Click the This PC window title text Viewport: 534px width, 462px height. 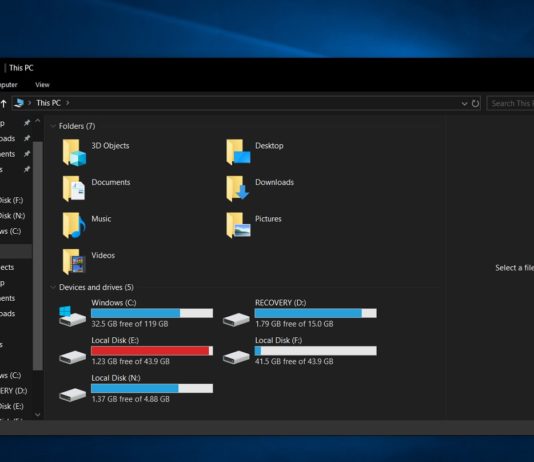pos(21,68)
